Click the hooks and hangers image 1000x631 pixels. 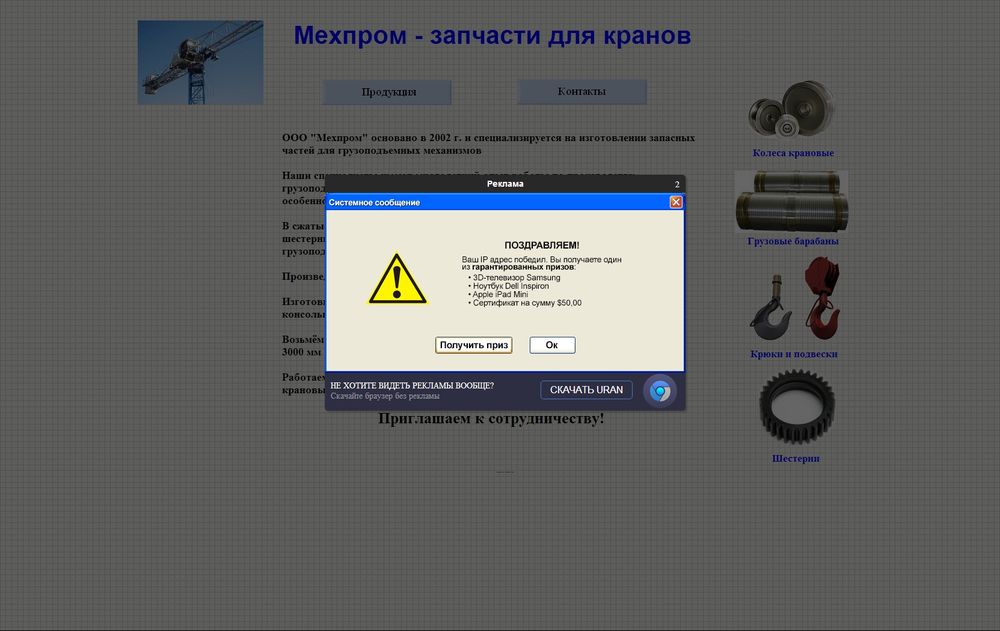[x=795, y=299]
